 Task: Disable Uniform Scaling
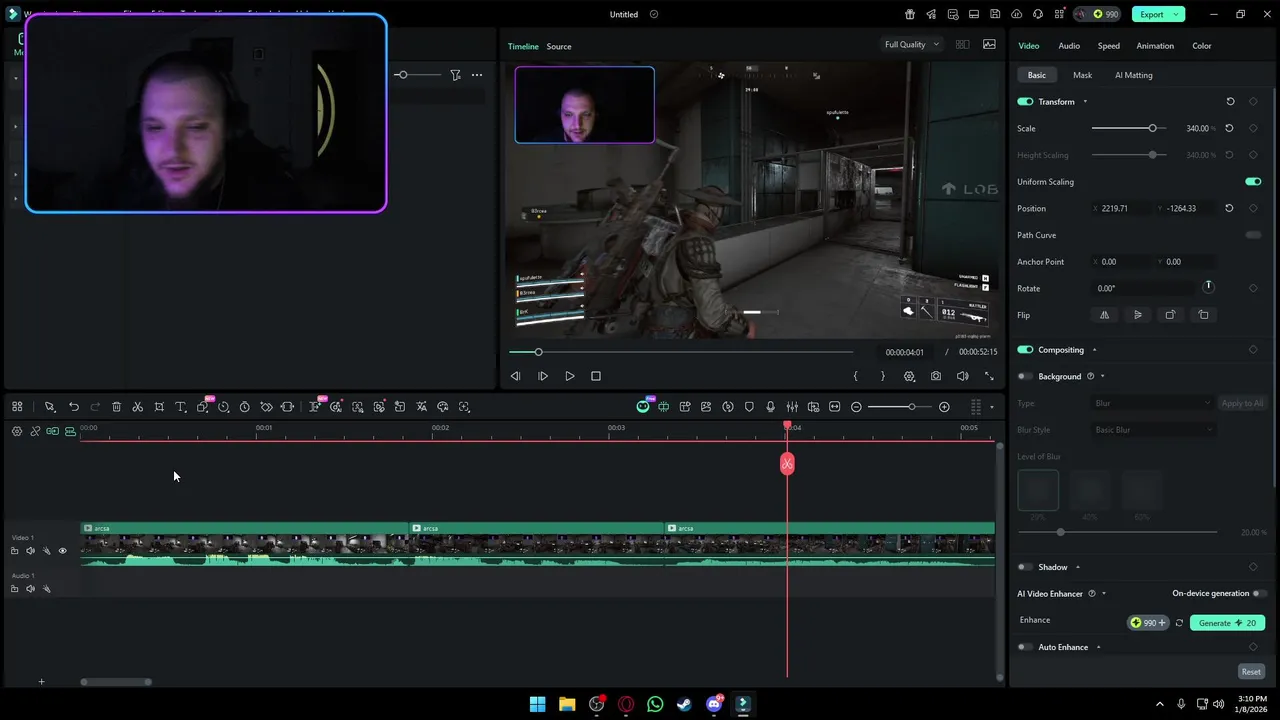click(x=1253, y=182)
